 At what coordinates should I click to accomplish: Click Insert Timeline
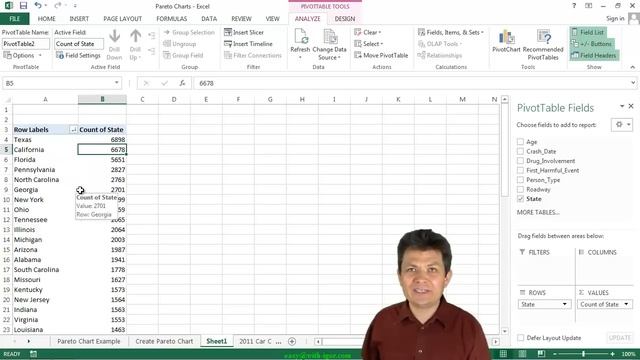[x=248, y=44]
